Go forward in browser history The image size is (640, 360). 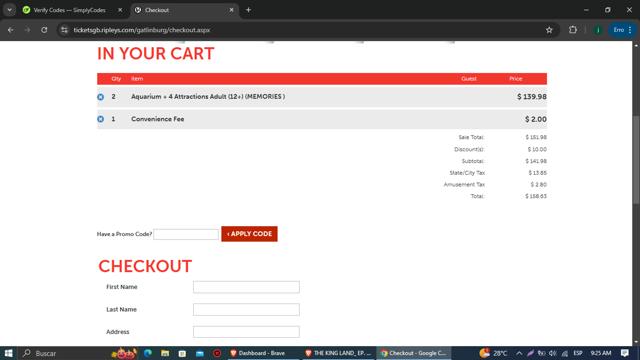(x=27, y=30)
